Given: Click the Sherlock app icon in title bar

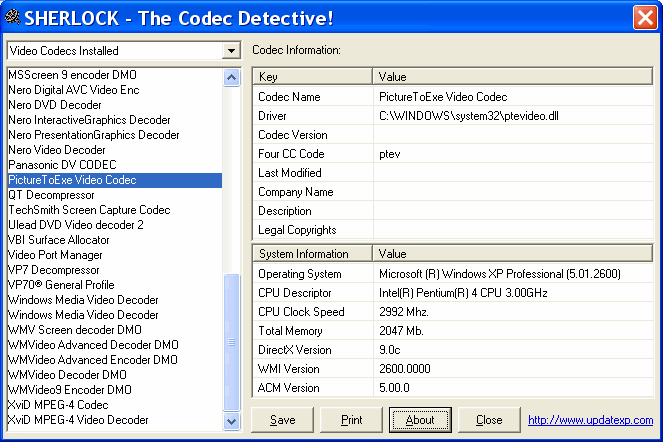Looking at the screenshot, I should point(12,17).
